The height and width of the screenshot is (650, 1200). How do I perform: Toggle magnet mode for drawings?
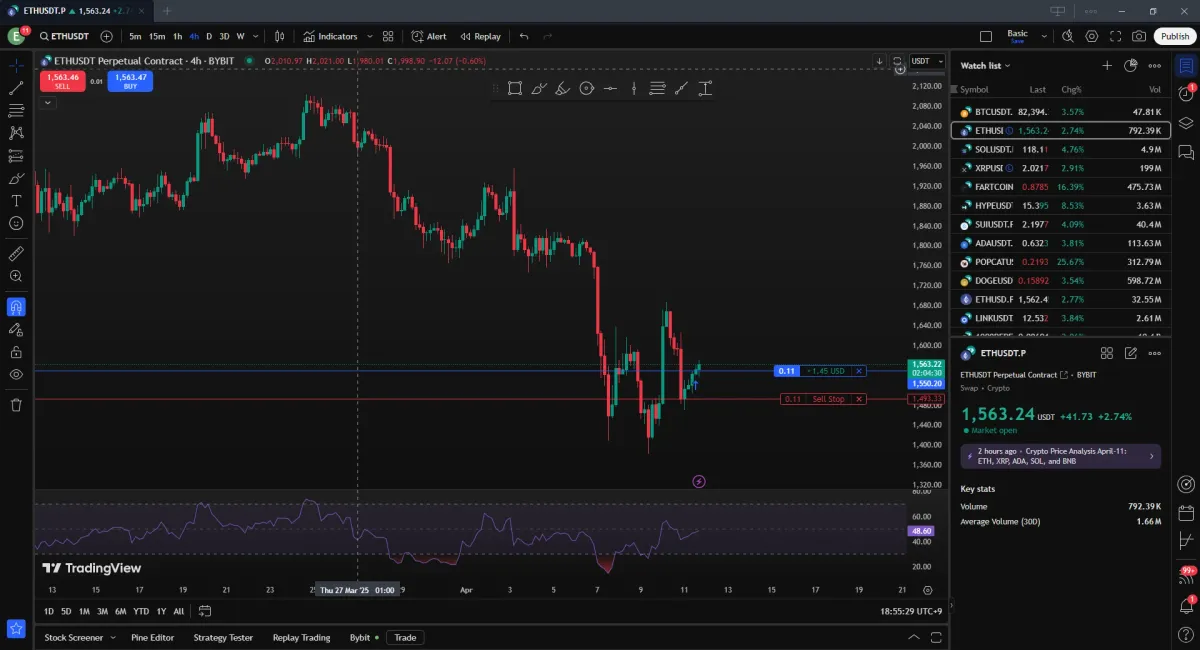pyautogui.click(x=16, y=307)
